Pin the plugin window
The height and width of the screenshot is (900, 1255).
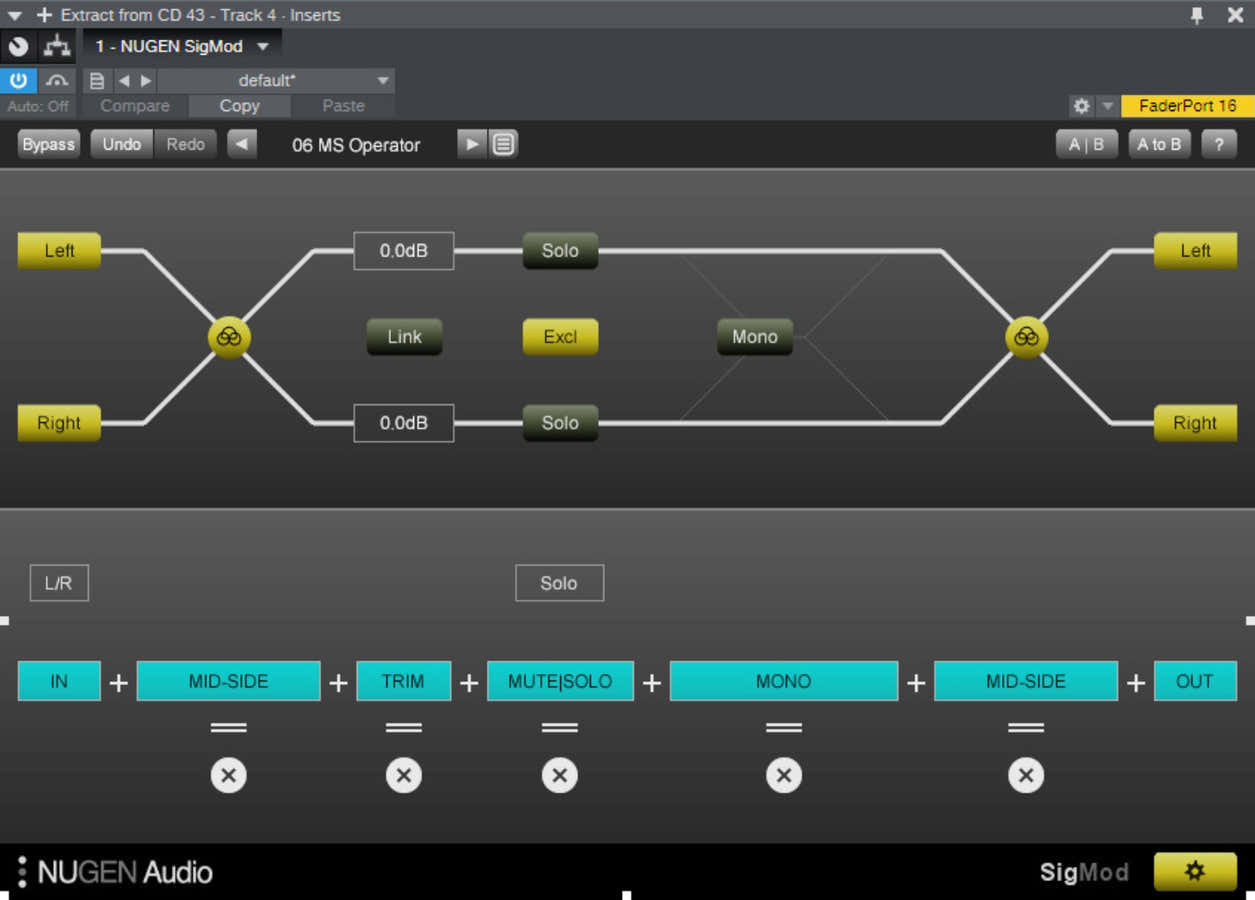1197,15
